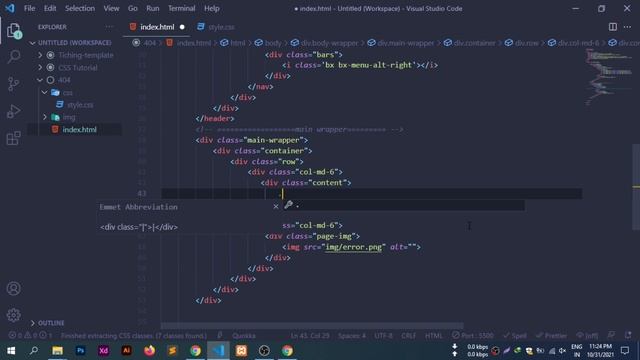Click the volume icon in system tray
The height and width of the screenshot is (360, 640).
[x=562, y=351]
